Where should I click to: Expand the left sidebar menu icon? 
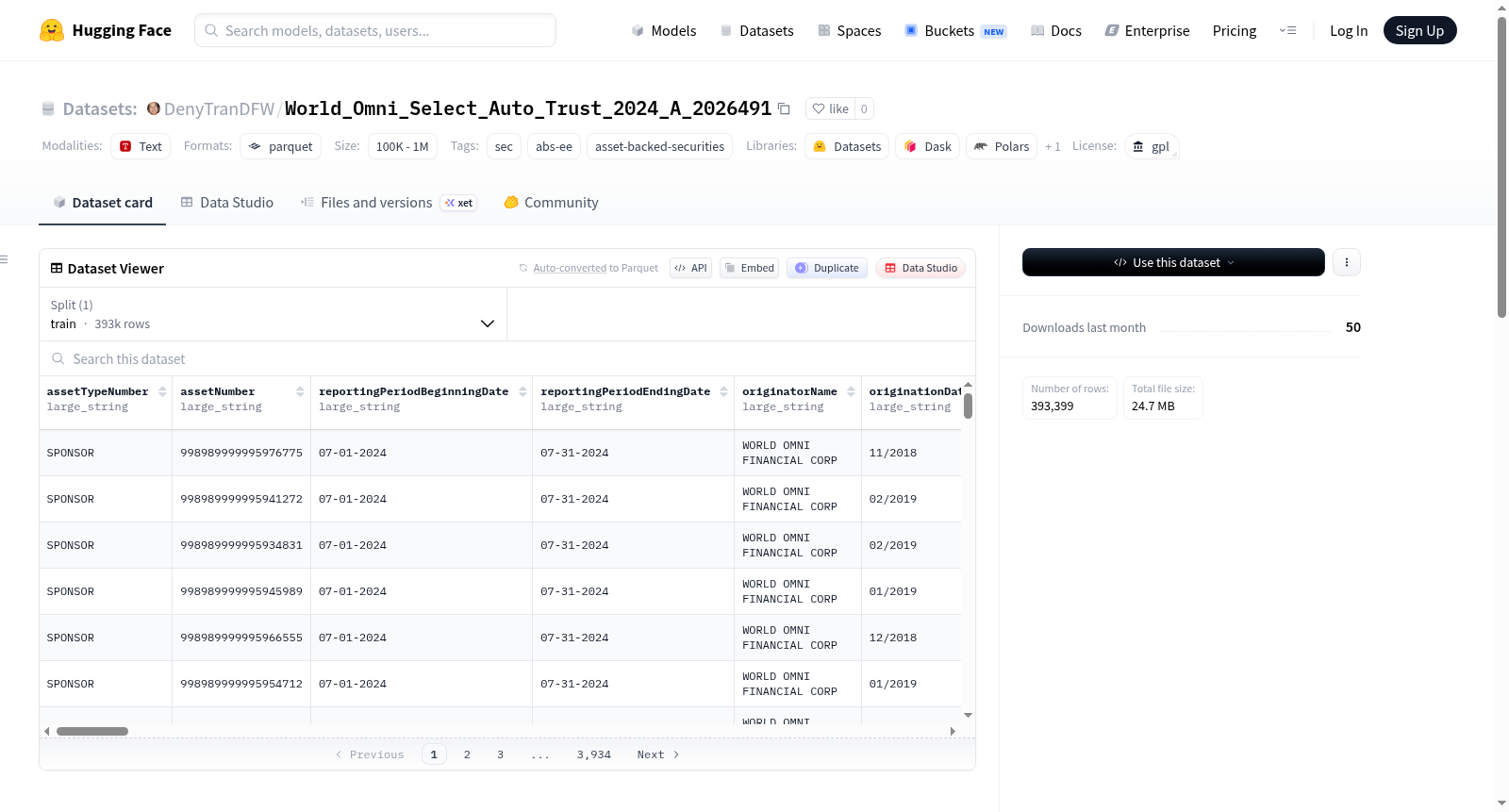coord(5,258)
